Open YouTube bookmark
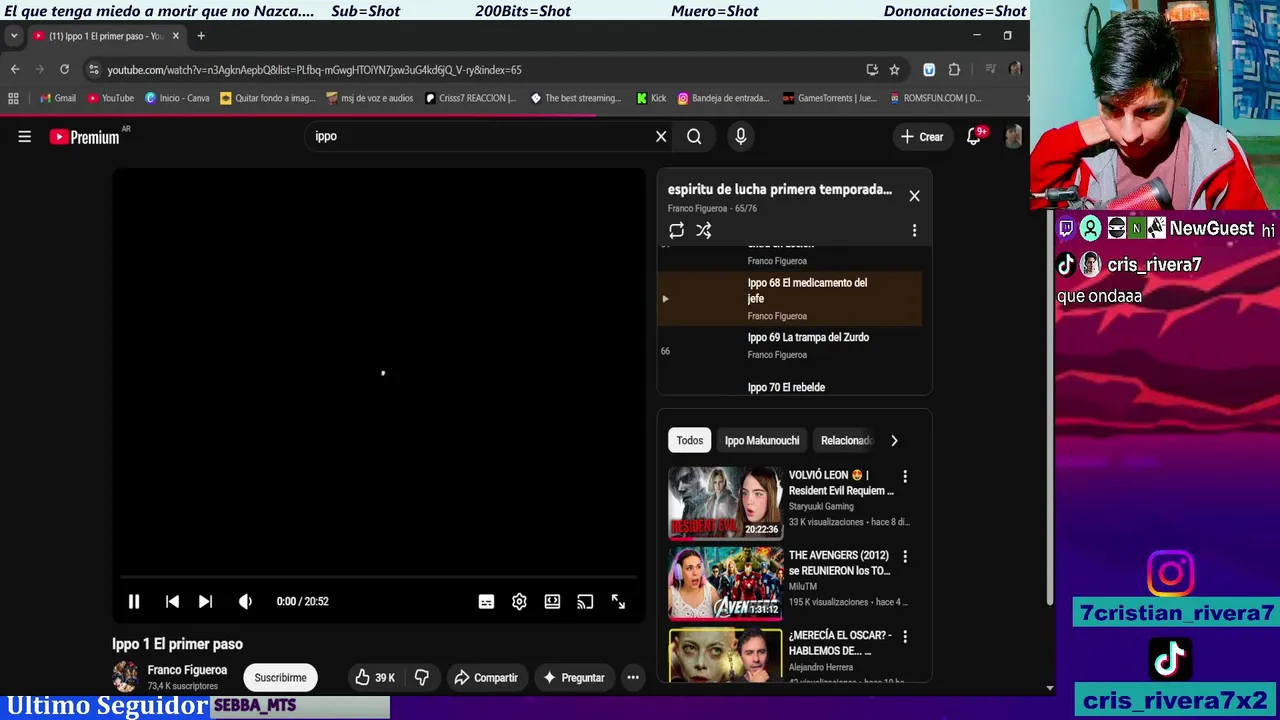The width and height of the screenshot is (1280, 720). click(111, 98)
